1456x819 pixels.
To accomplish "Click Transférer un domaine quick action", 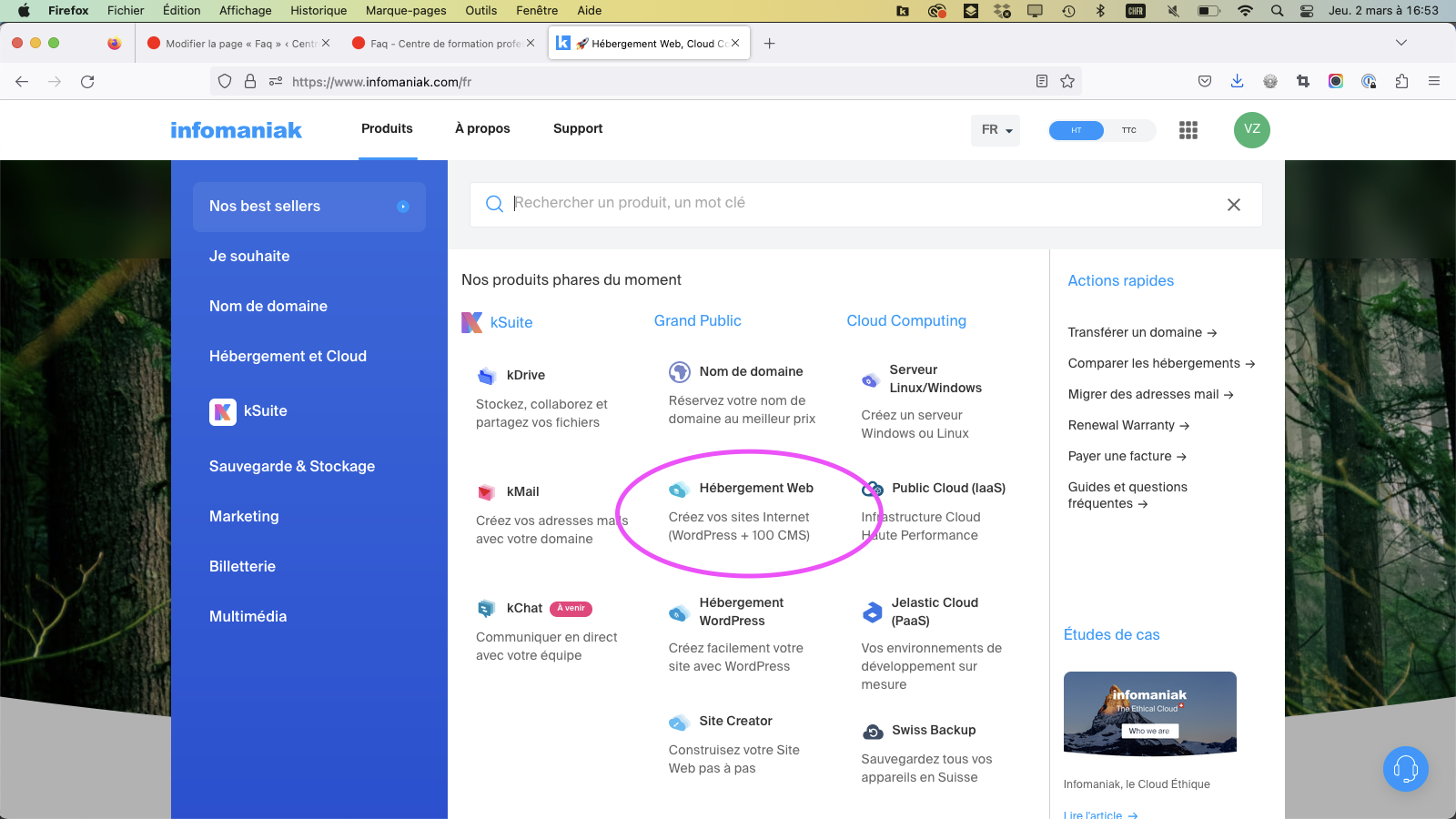I will coord(1142,332).
